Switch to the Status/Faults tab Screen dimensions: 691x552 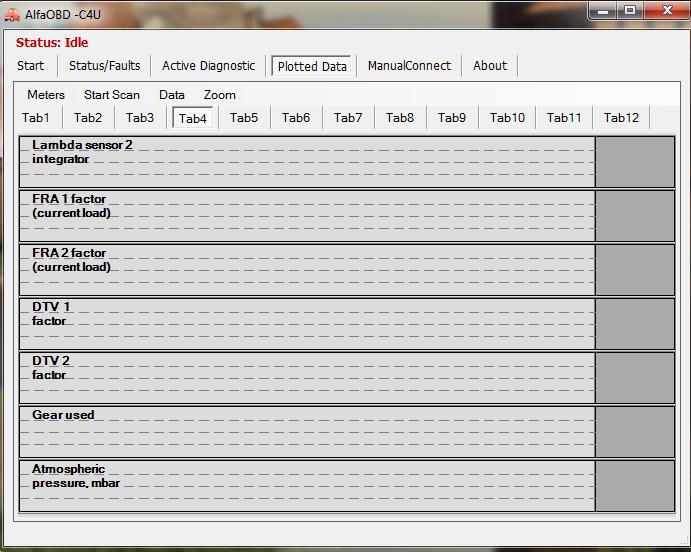[x=104, y=66]
